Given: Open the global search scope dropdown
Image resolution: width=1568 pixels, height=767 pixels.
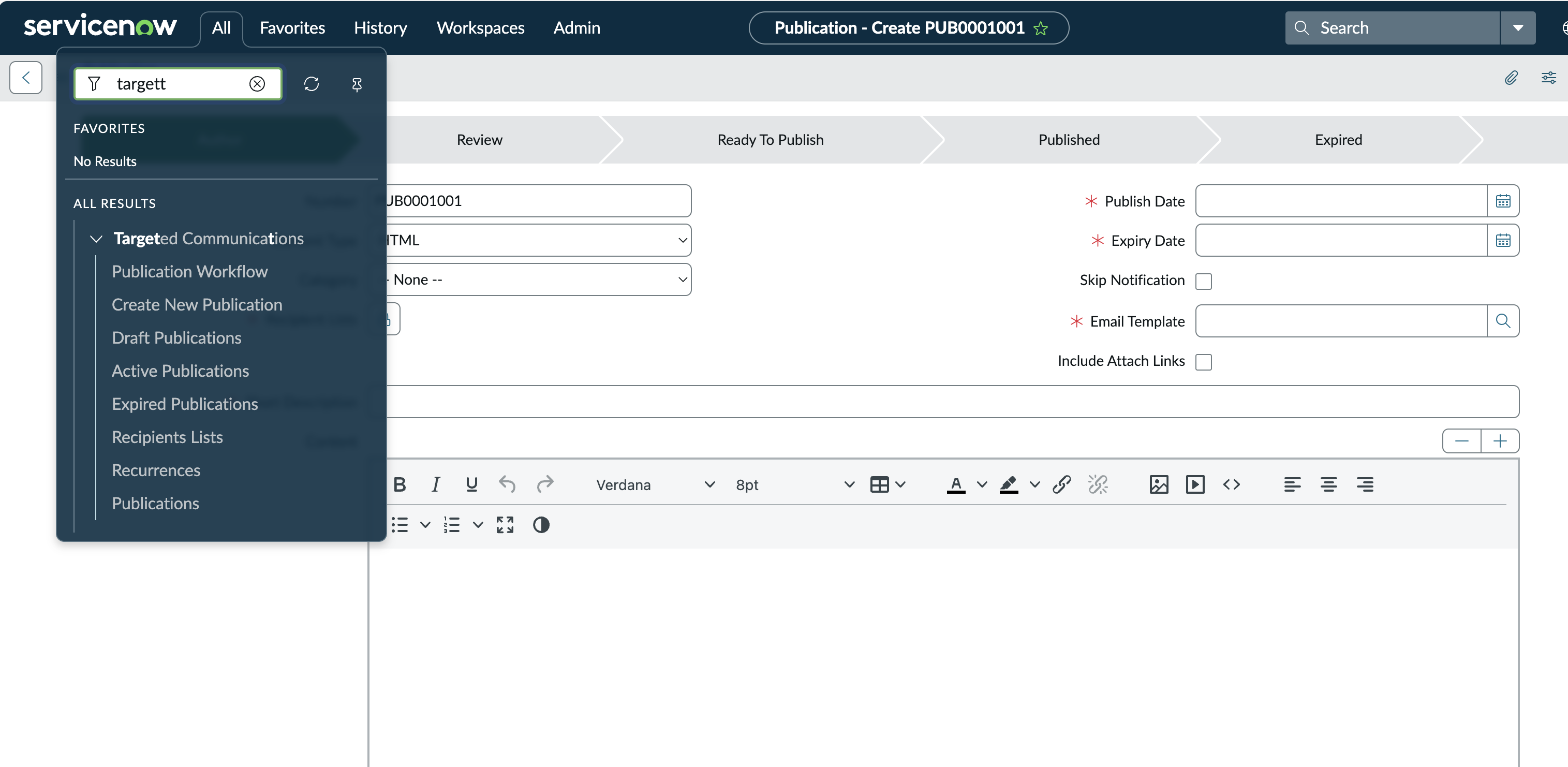Looking at the screenshot, I should point(1518,28).
